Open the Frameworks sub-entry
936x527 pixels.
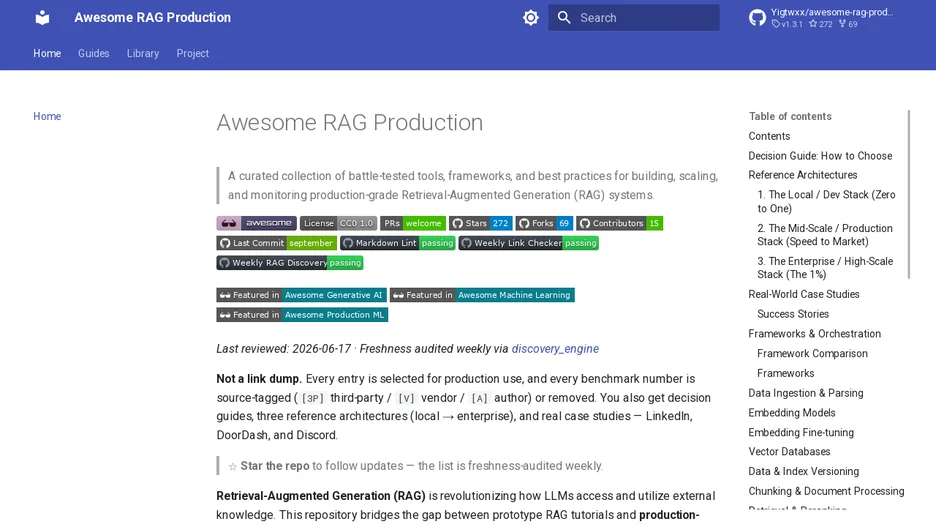point(786,373)
